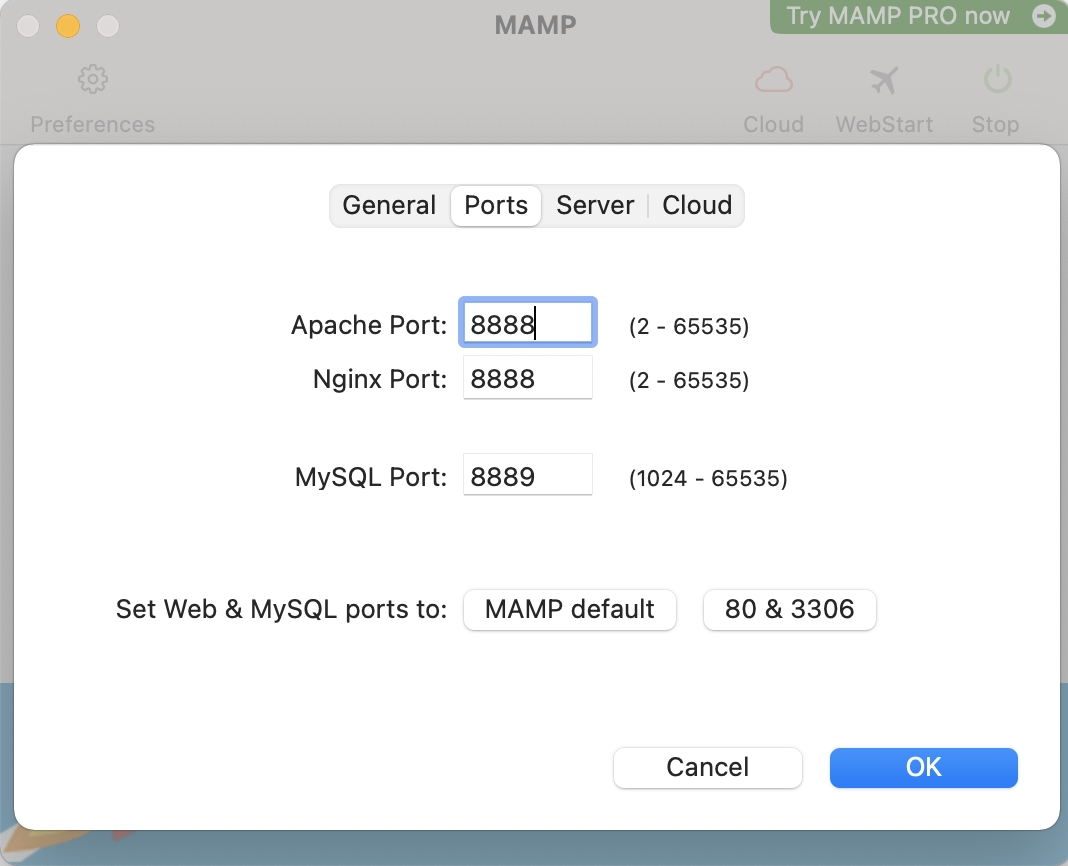The width and height of the screenshot is (1068, 866).
Task: Click the Set Web & MySQL ports to label
Action: point(281,609)
